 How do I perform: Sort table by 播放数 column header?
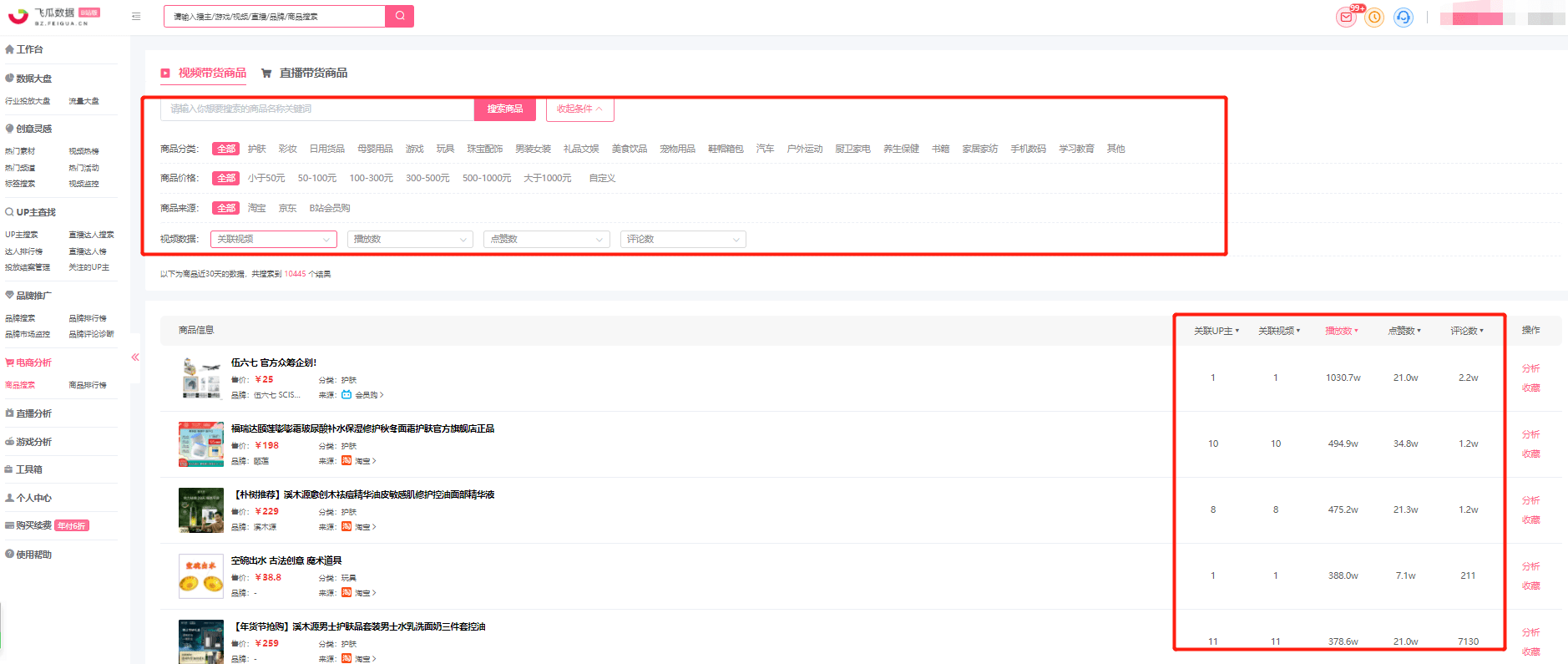click(1342, 331)
